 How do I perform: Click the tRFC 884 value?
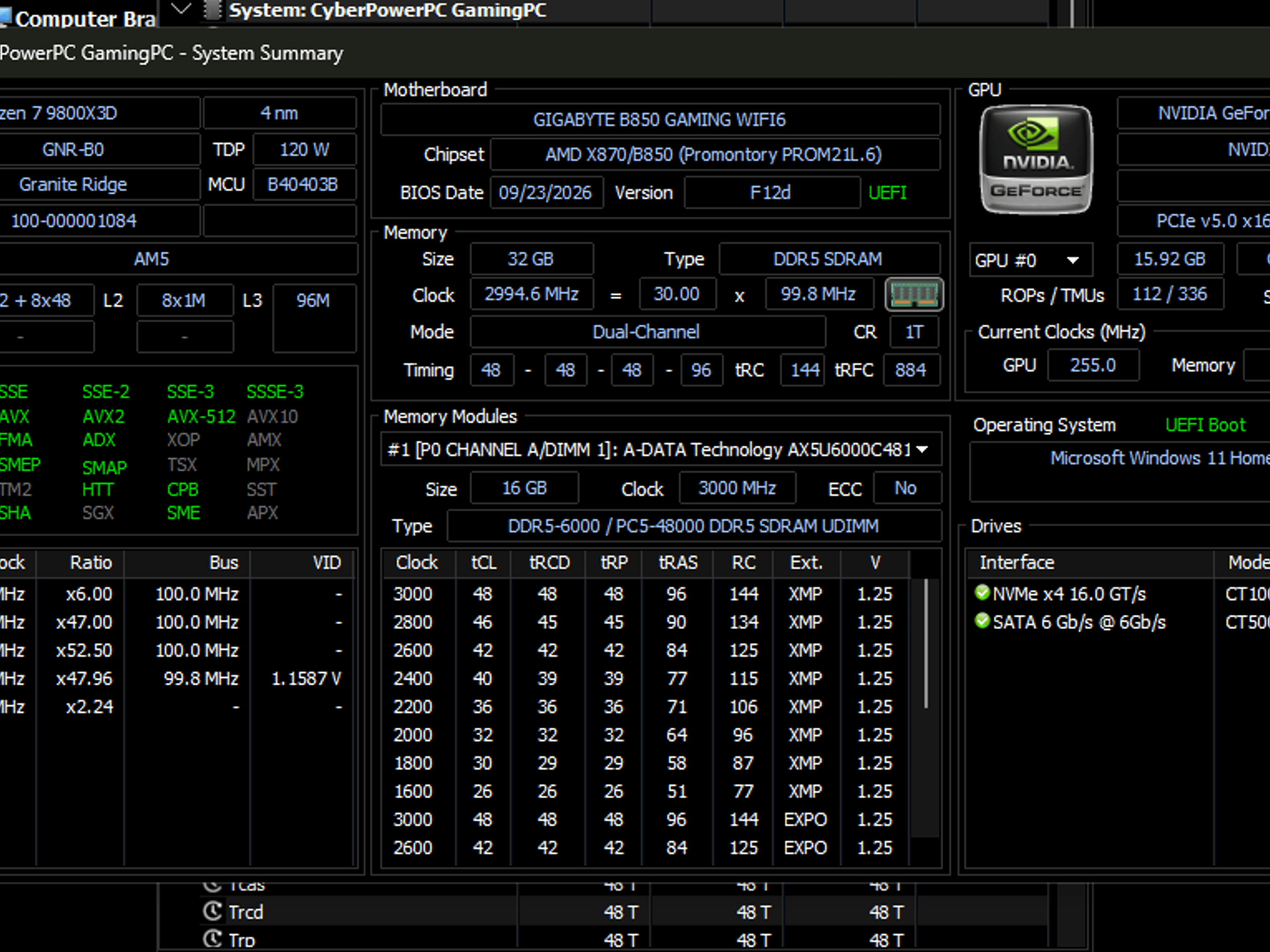click(x=911, y=370)
